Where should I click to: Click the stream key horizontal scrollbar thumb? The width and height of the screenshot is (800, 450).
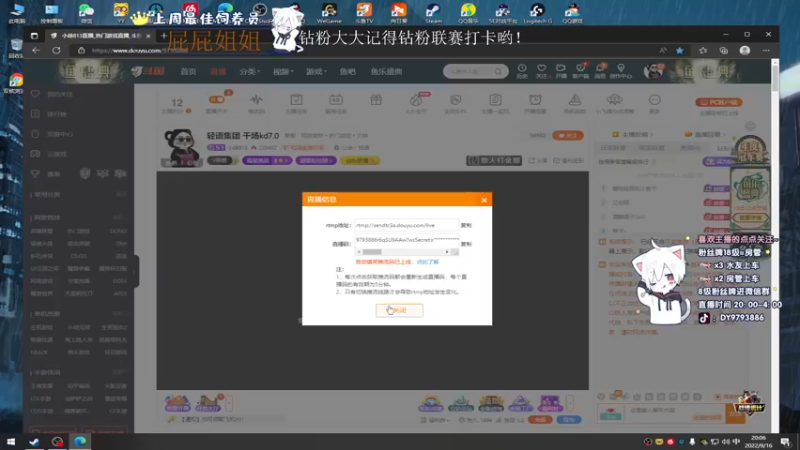372,252
